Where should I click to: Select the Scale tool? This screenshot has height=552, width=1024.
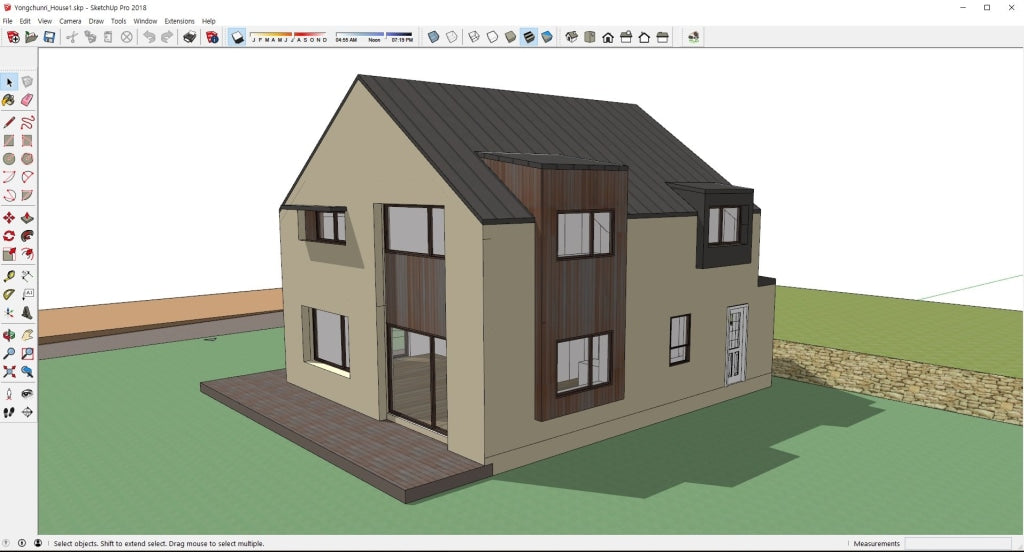coord(9,254)
